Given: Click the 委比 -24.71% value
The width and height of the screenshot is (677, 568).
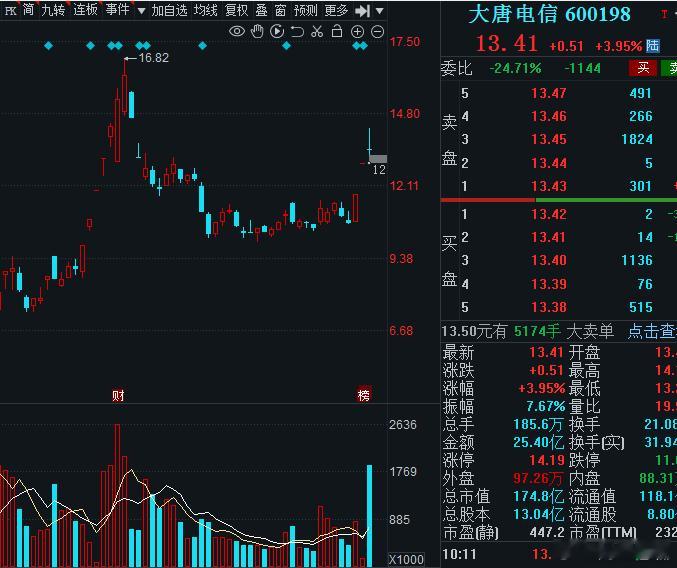Looking at the screenshot, I should coord(516,68).
